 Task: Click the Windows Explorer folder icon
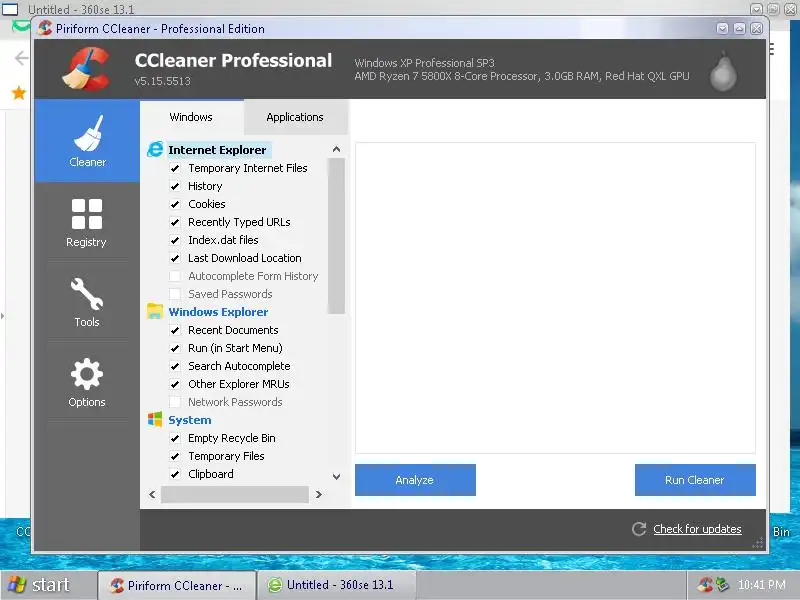[155, 311]
